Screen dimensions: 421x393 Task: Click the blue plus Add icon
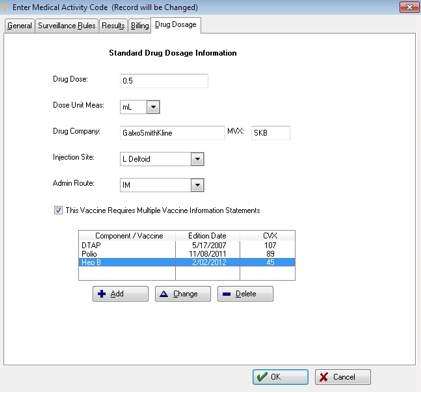coord(102,294)
